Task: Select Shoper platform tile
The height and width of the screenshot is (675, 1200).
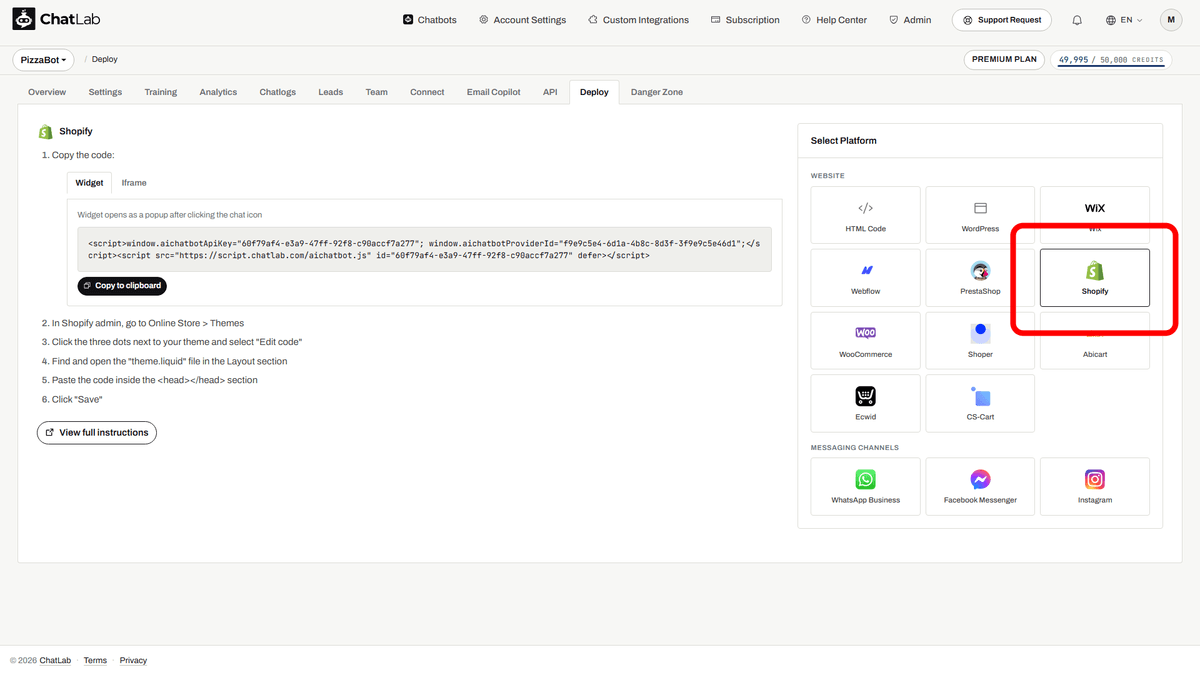Action: pos(980,341)
